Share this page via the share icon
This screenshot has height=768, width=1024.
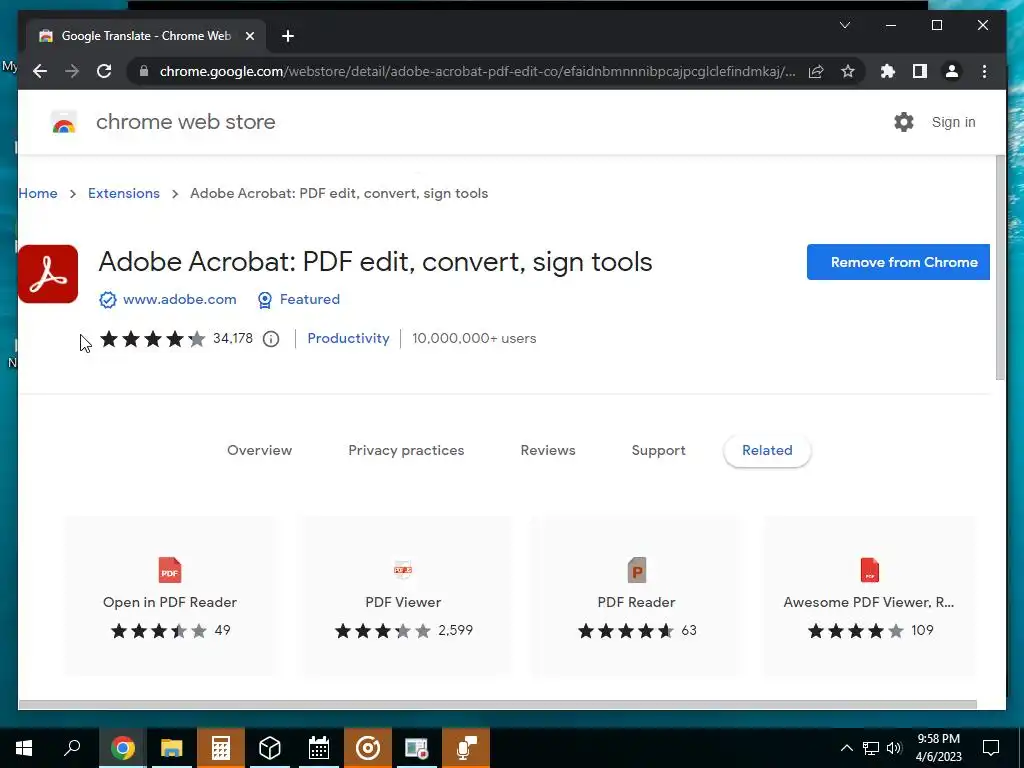click(x=816, y=71)
